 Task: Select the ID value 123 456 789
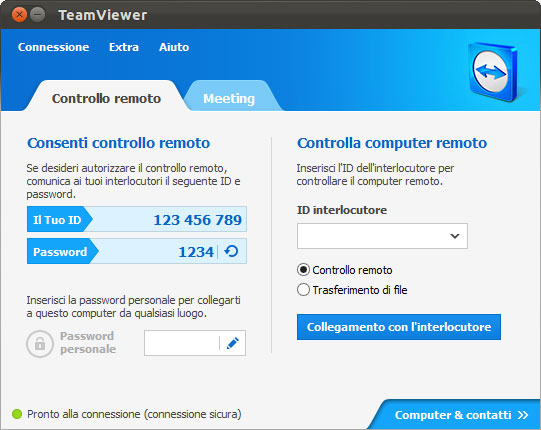point(197,220)
